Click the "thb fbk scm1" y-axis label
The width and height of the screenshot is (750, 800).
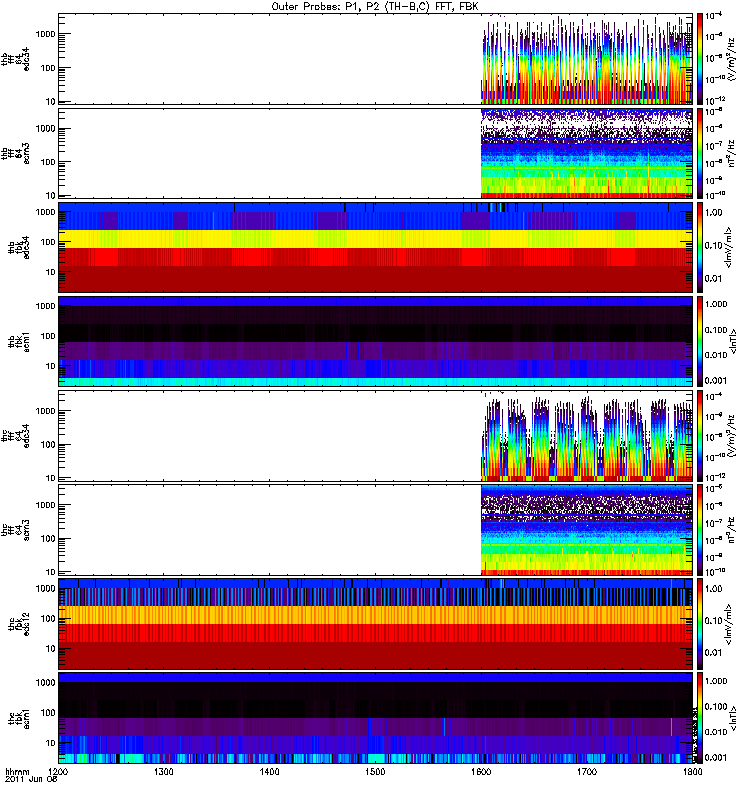18,341
